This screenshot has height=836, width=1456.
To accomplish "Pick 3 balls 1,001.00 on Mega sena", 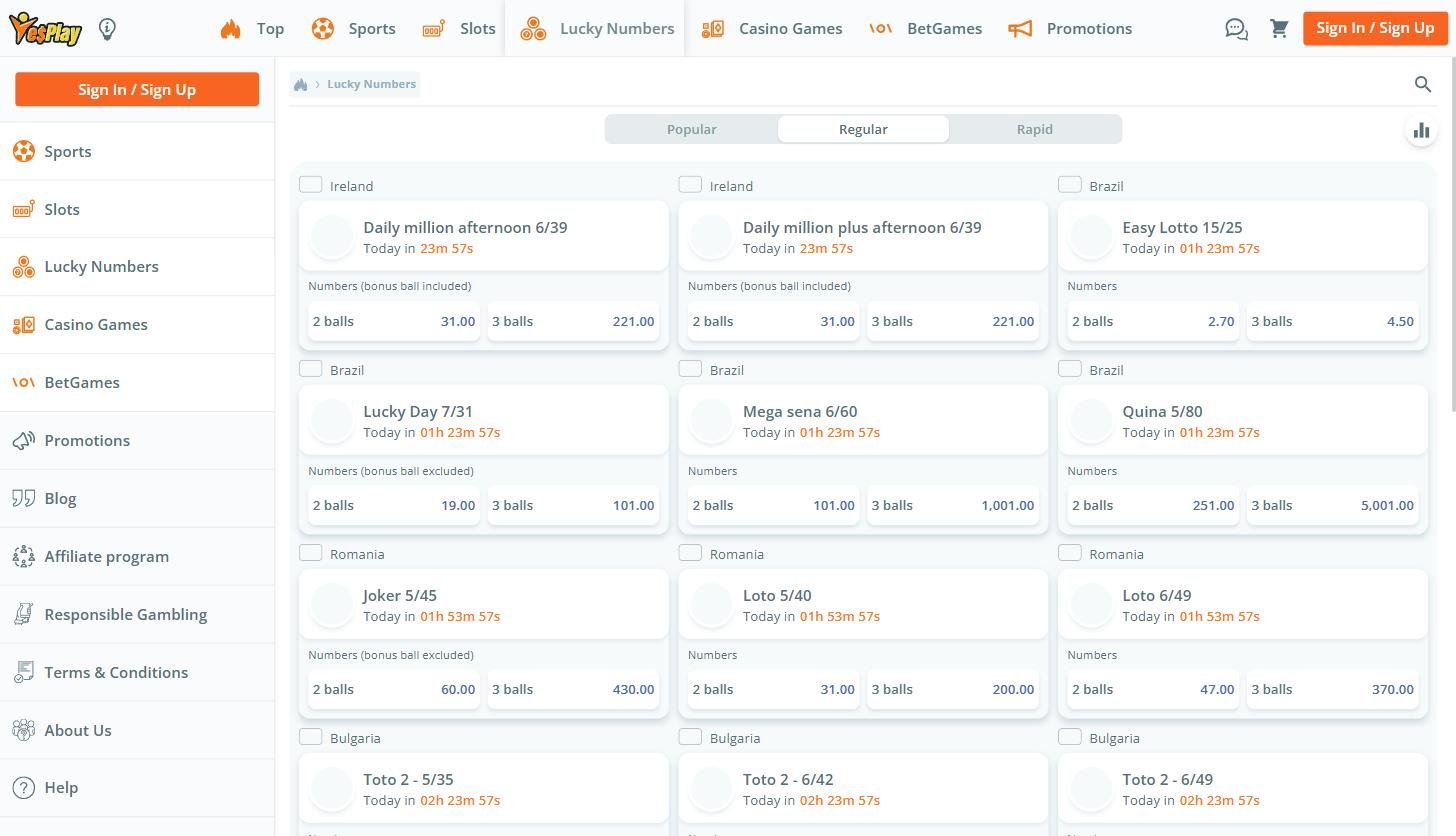I will coord(953,505).
